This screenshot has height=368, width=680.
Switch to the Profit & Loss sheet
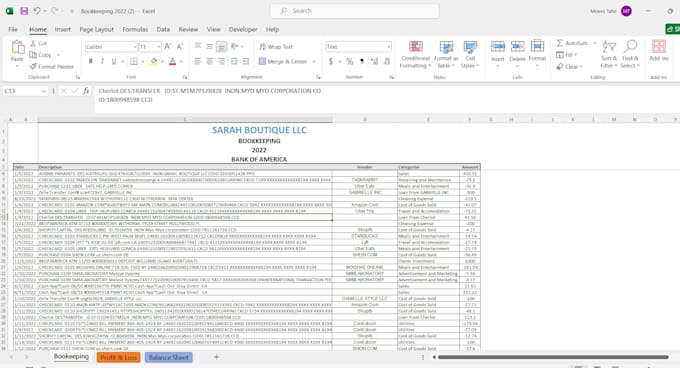118,357
